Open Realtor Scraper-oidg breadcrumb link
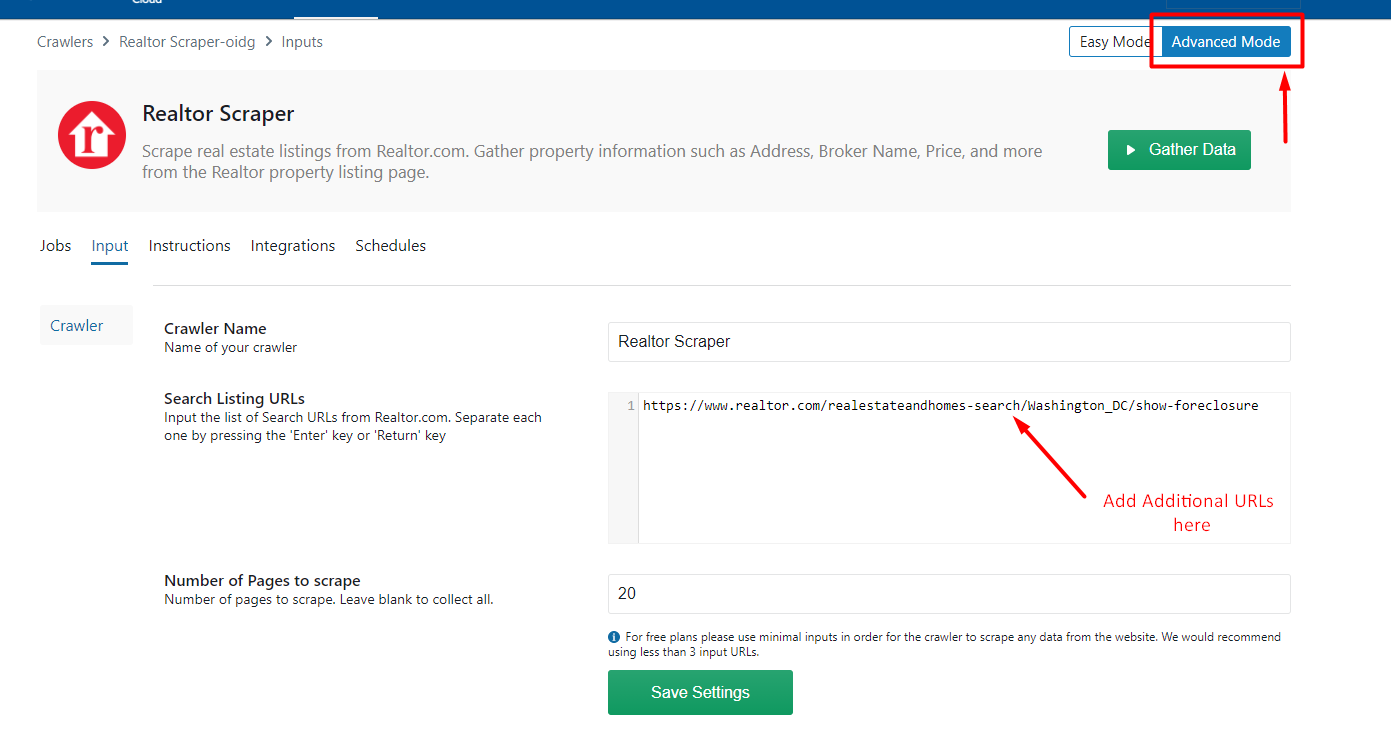 [x=187, y=42]
